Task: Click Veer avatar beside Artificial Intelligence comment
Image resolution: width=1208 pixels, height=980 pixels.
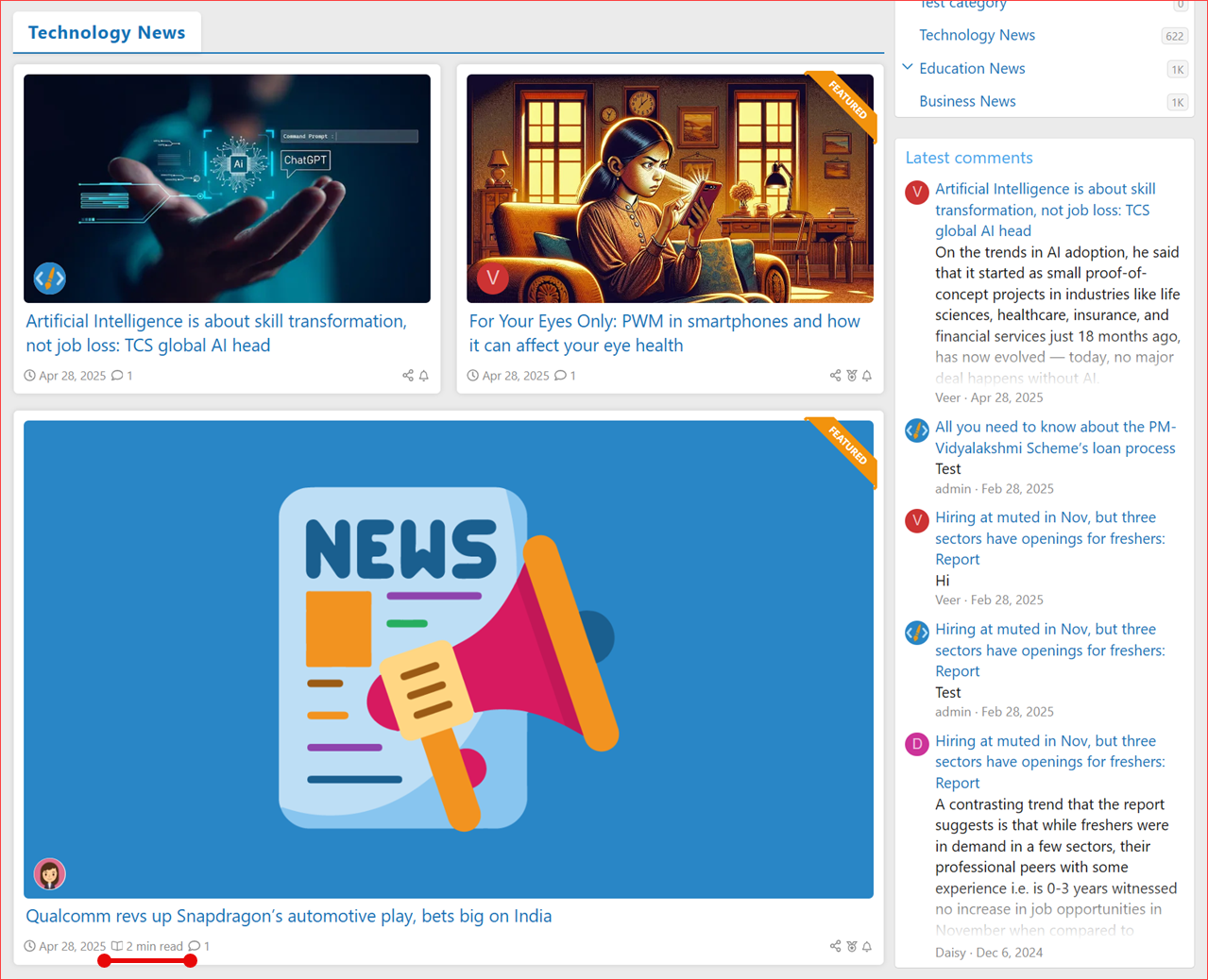Action: click(x=917, y=192)
